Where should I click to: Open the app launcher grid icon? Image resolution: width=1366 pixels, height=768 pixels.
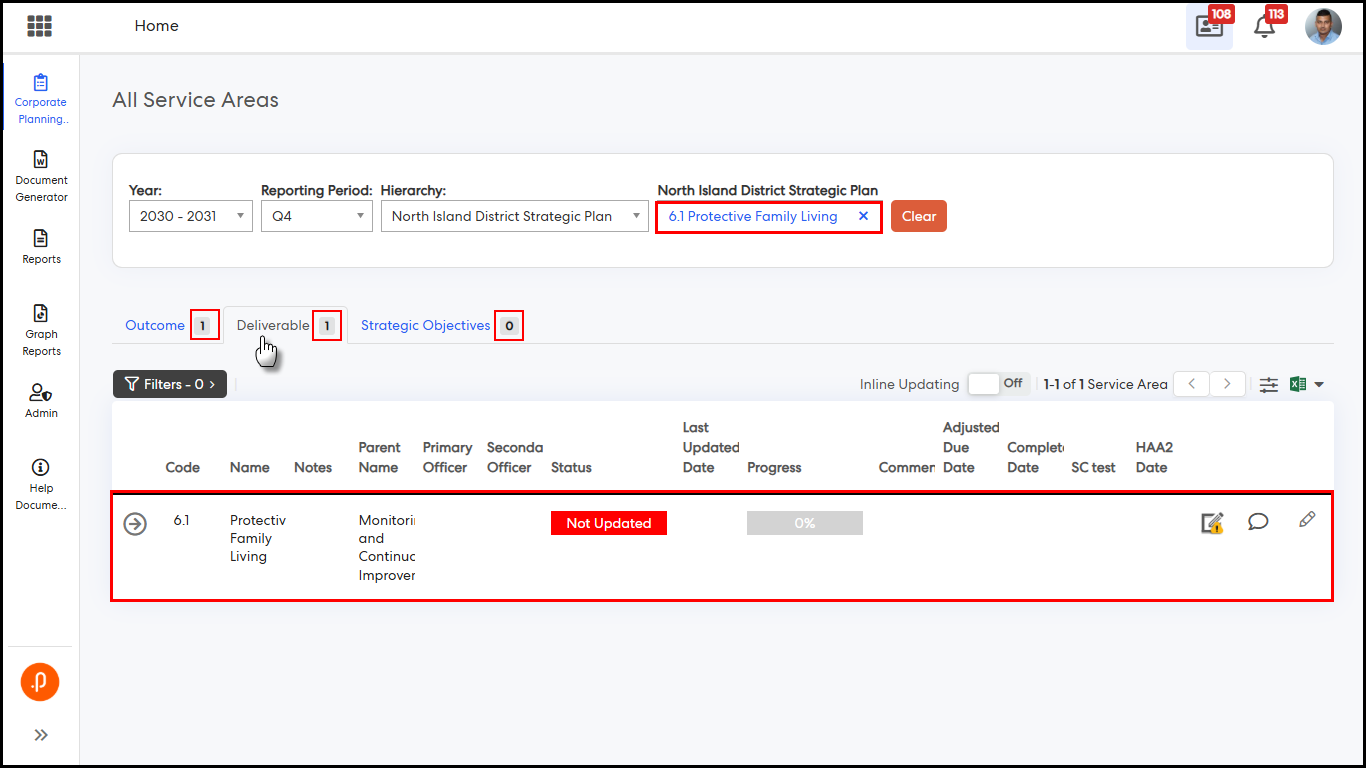point(40,26)
